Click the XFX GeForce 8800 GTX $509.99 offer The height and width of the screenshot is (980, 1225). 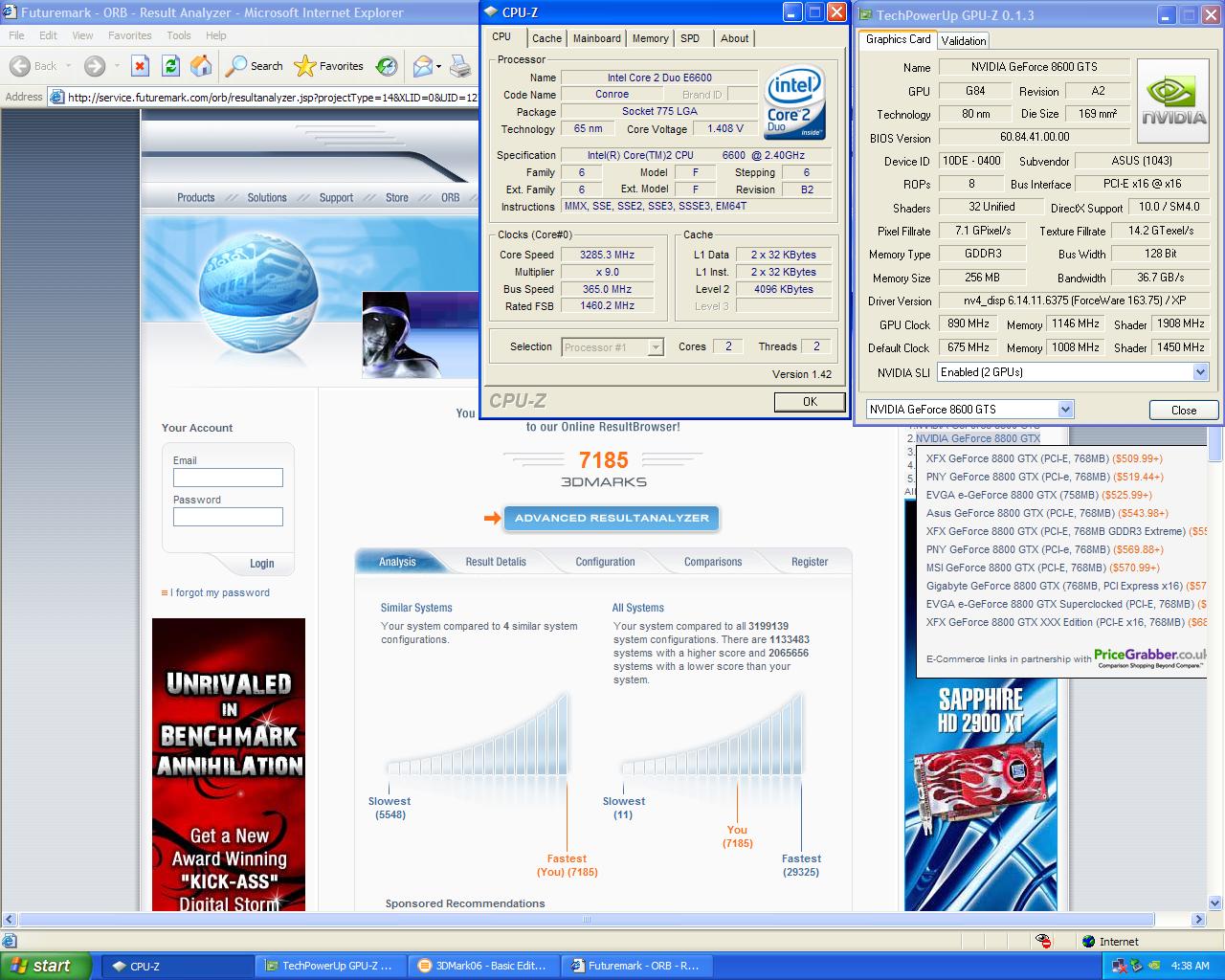1044,458
